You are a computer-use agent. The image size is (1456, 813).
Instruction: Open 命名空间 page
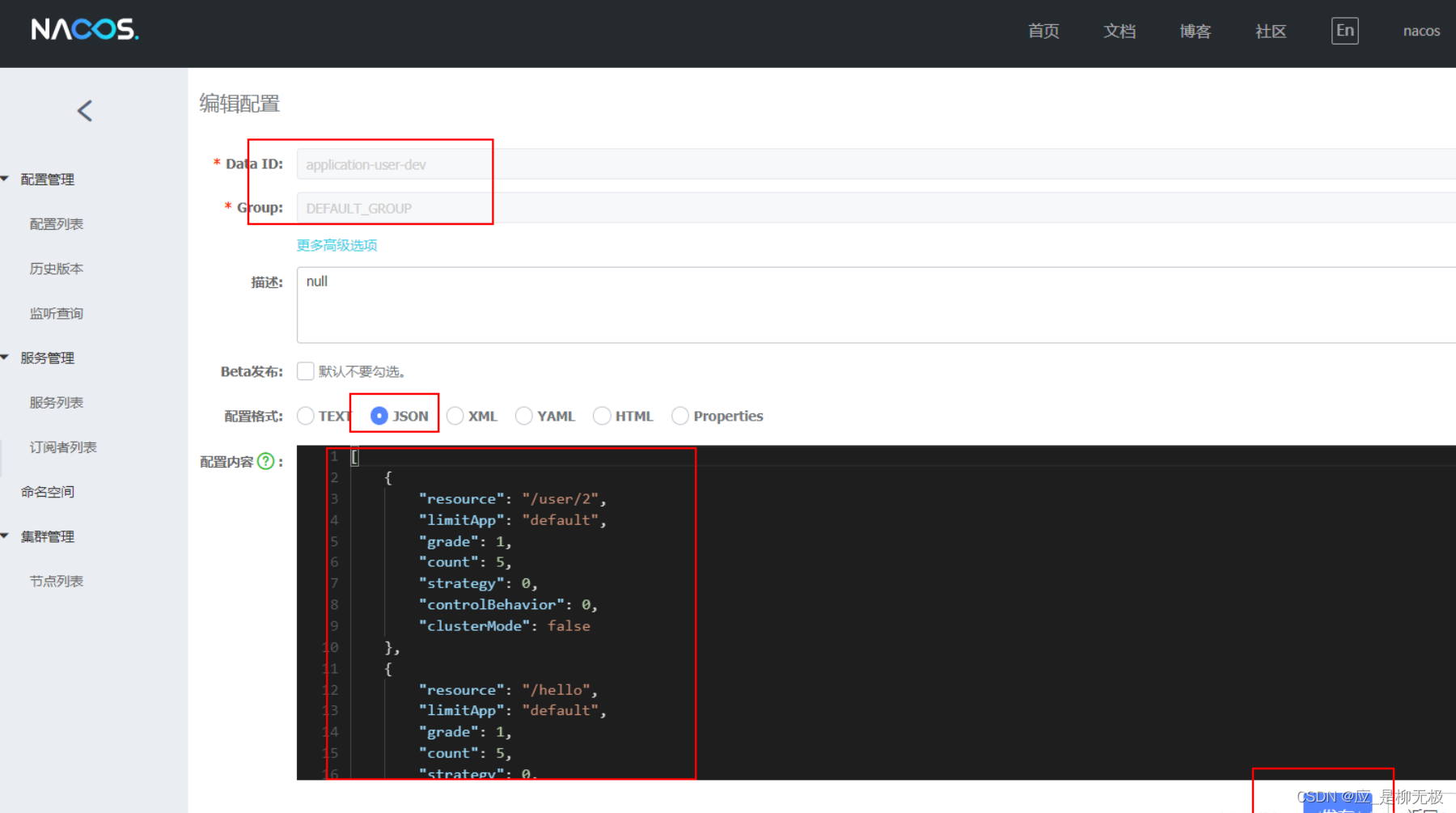pyautogui.click(x=48, y=491)
